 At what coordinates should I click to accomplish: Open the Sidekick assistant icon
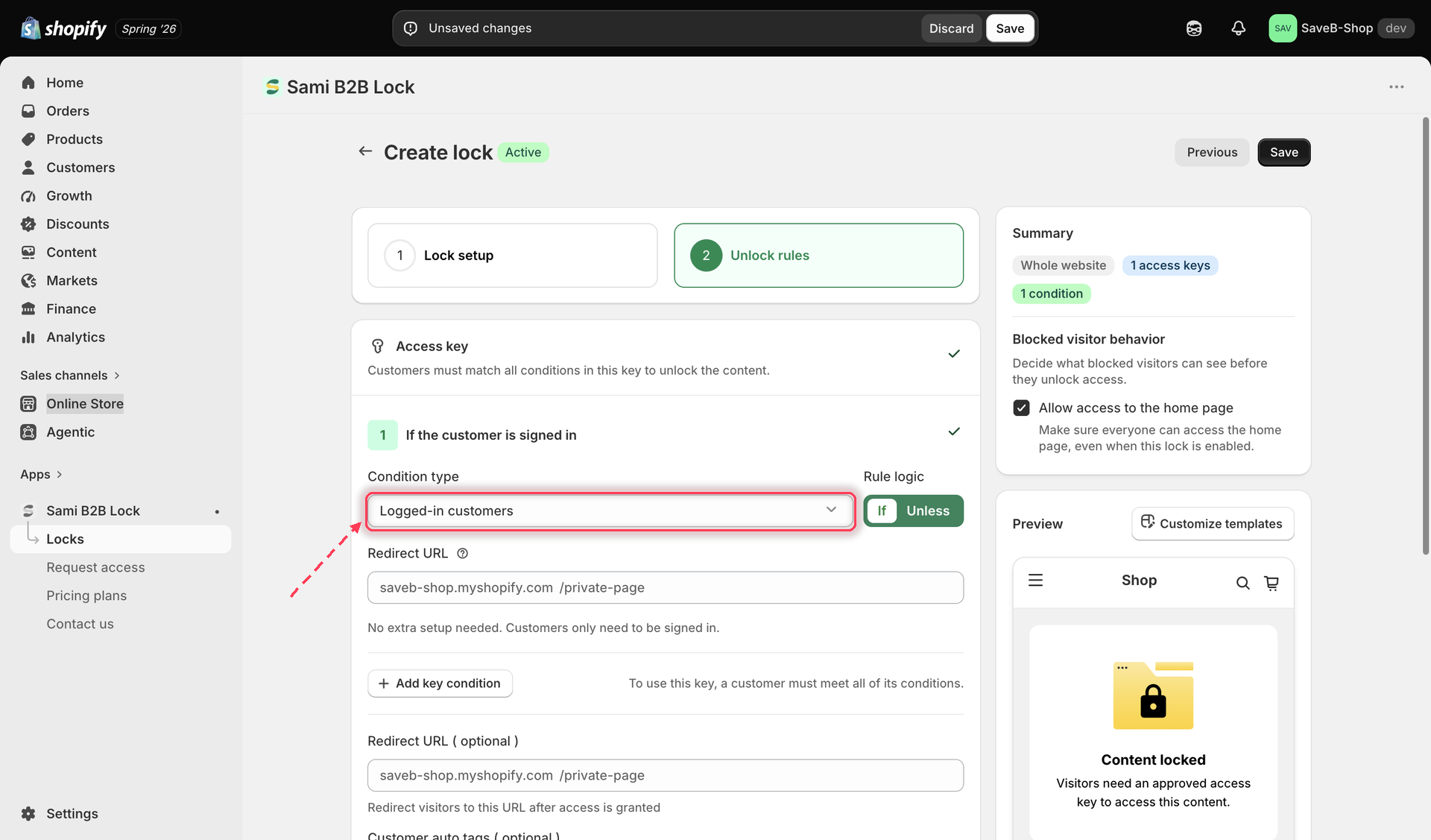[1194, 28]
